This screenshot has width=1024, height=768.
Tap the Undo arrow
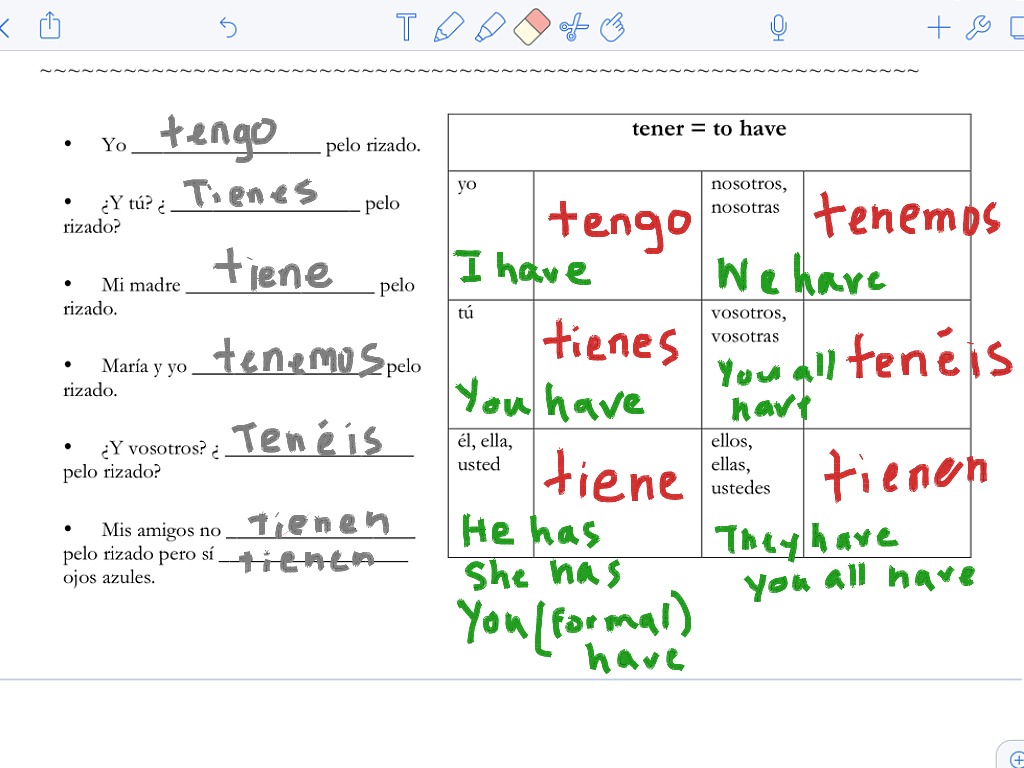click(228, 28)
